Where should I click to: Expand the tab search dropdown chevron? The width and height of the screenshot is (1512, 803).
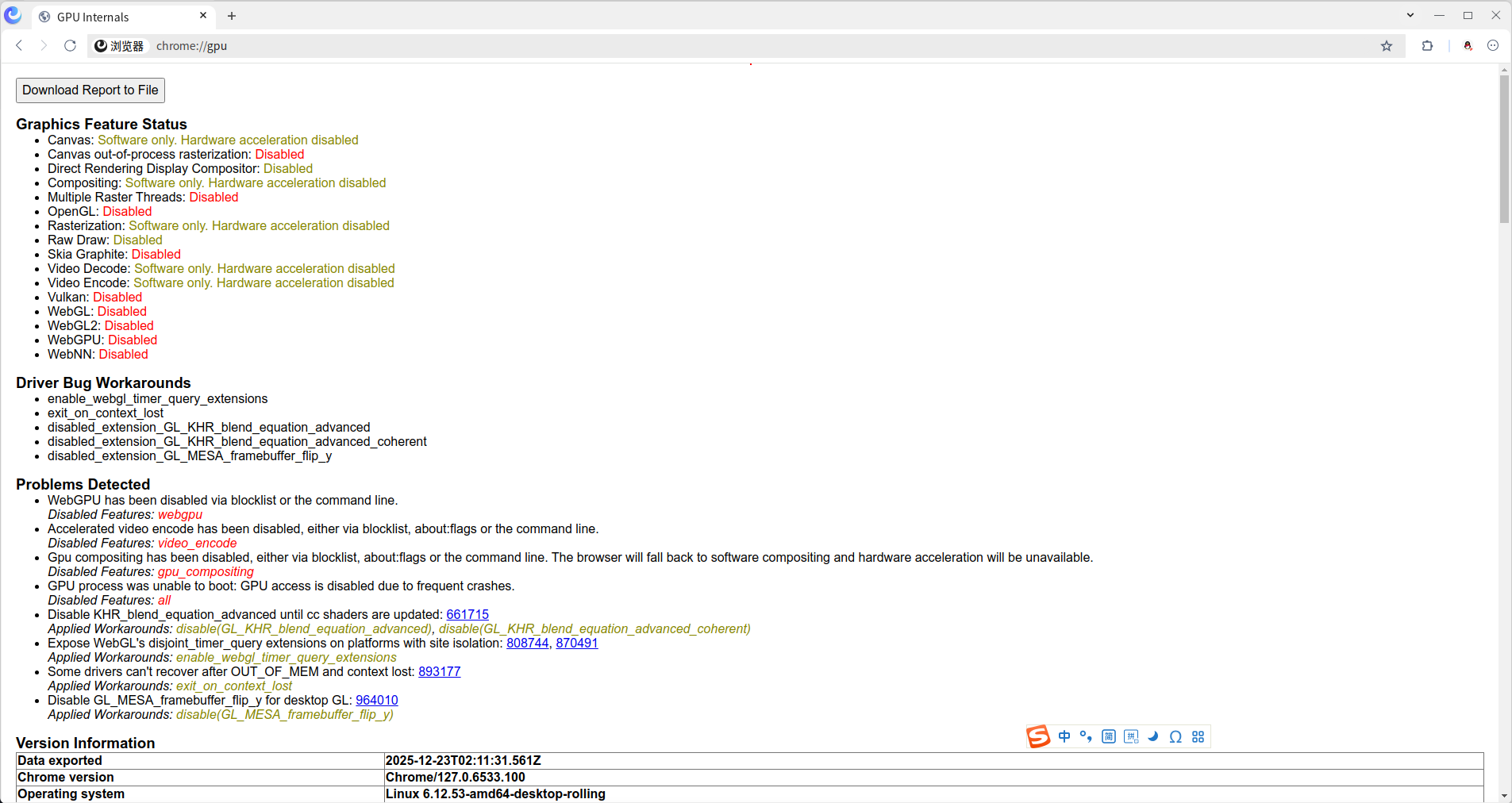[1410, 15]
